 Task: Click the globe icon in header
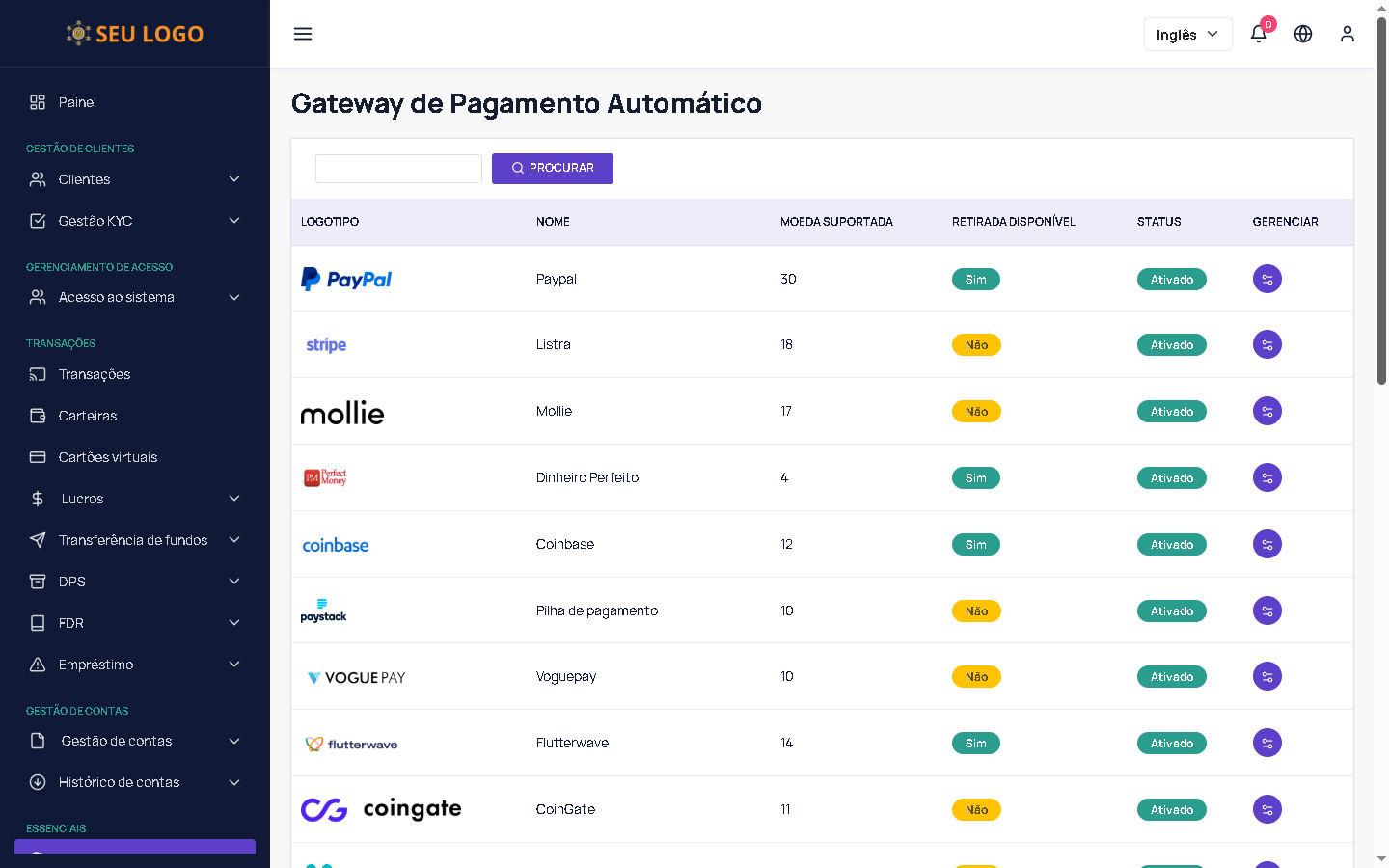pyautogui.click(x=1303, y=34)
